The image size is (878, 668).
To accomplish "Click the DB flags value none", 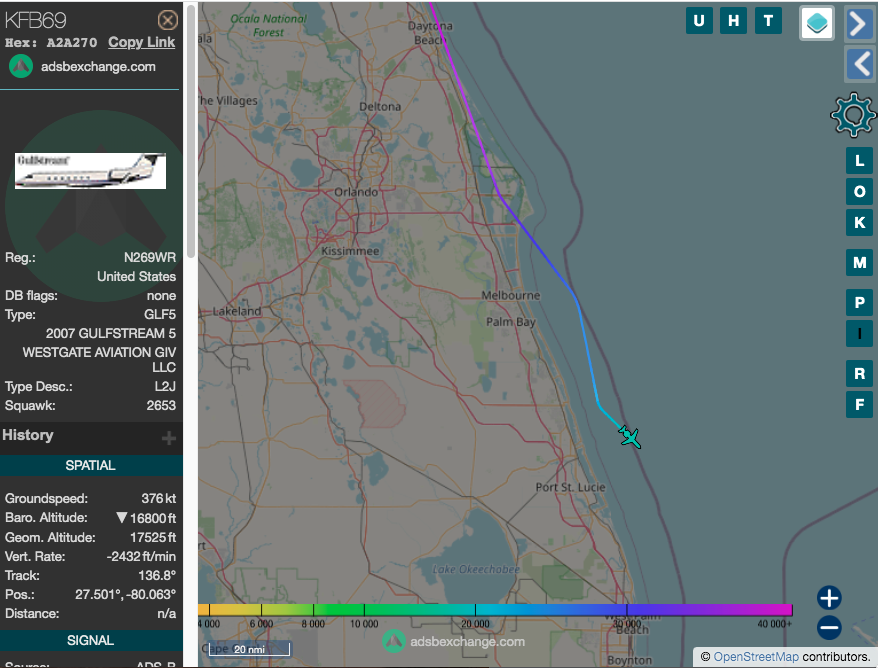I will (161, 296).
